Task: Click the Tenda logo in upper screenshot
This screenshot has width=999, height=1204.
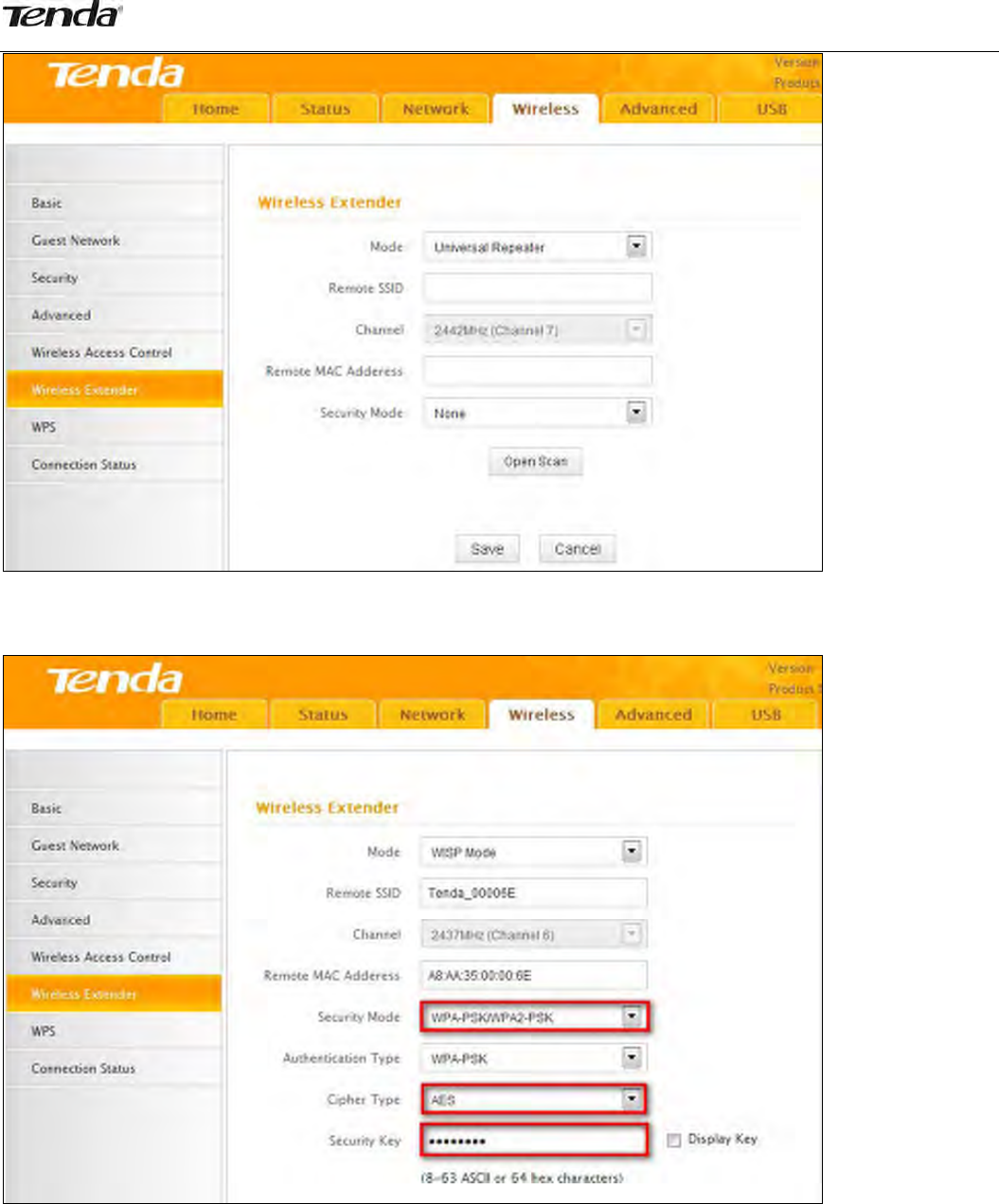Action: (115, 73)
